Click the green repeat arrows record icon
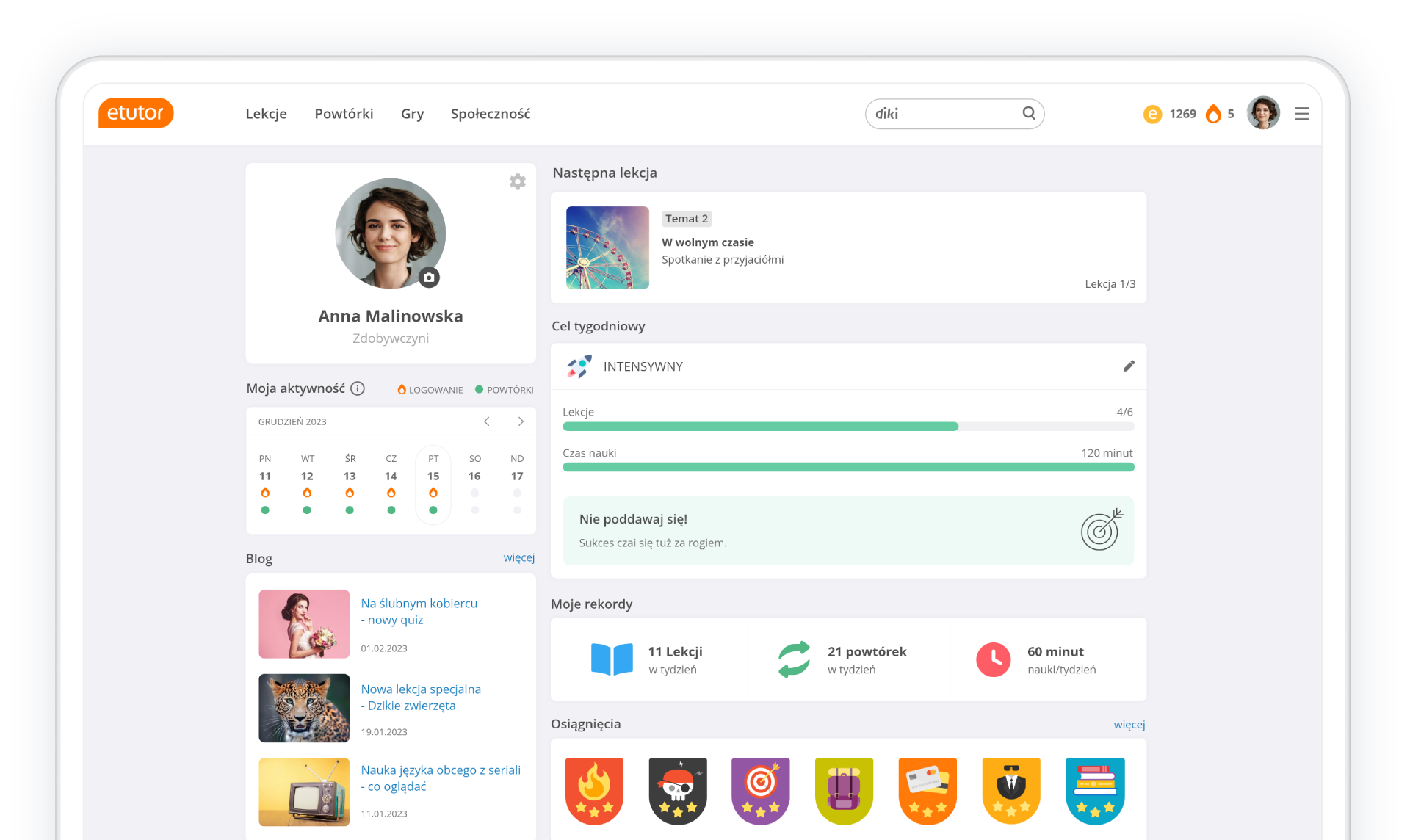This screenshot has width=1410, height=840. tap(794, 659)
